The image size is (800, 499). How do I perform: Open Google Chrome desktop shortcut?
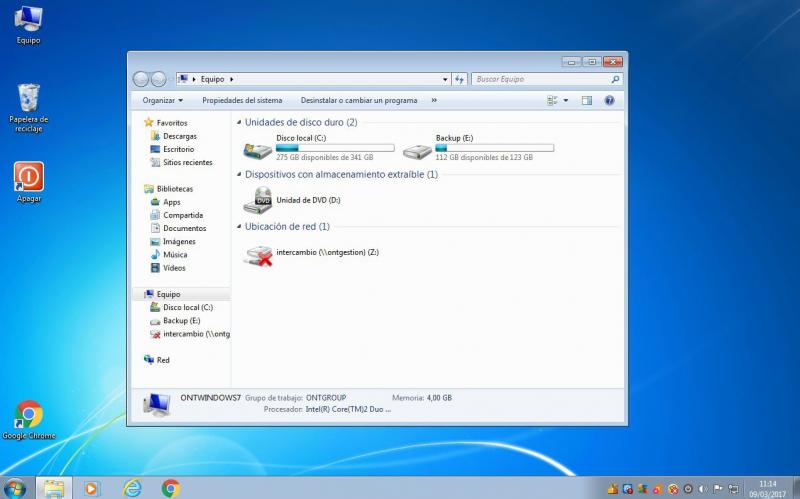pos(29,415)
